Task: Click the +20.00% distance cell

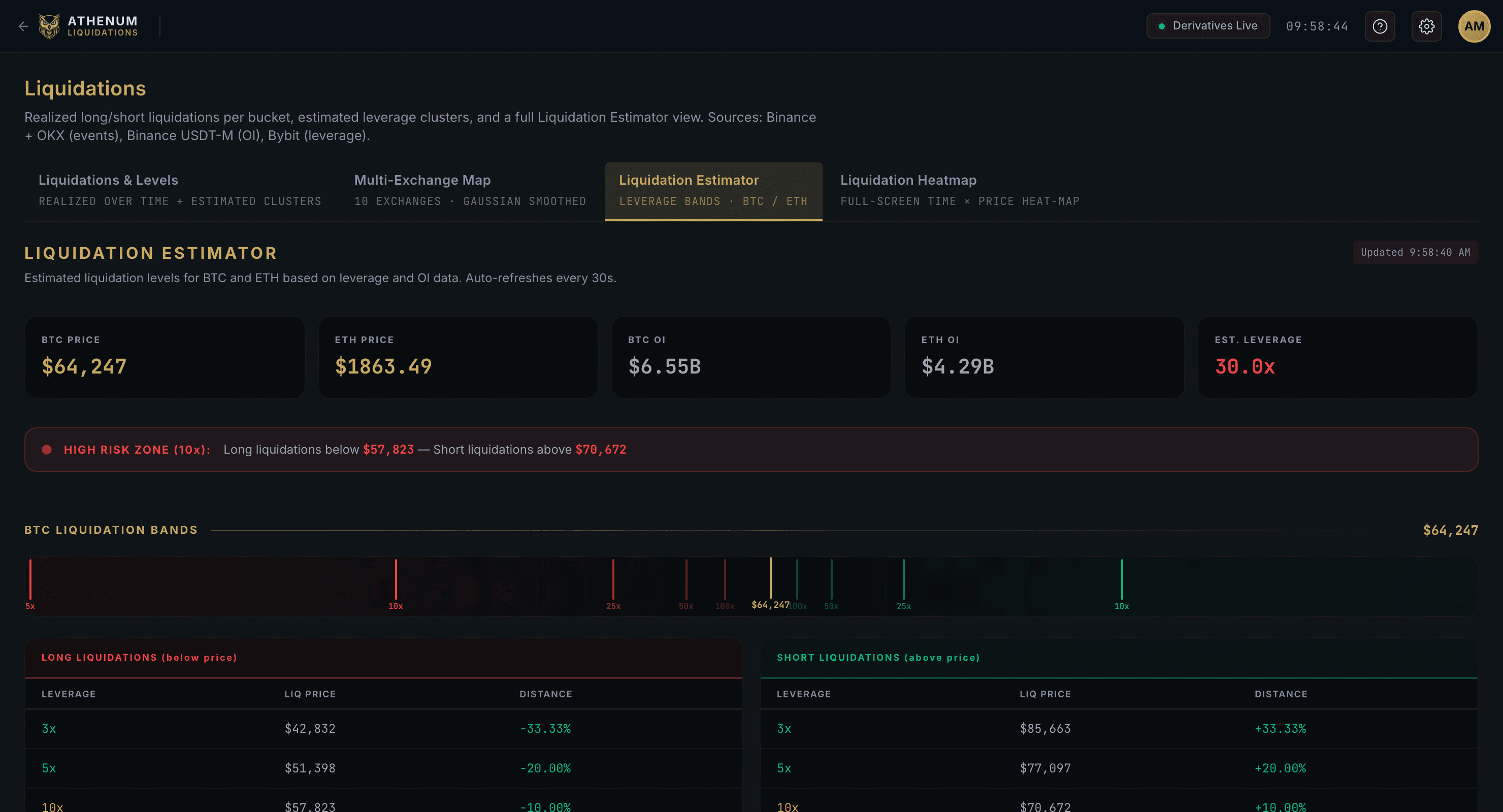Action: [x=1281, y=768]
